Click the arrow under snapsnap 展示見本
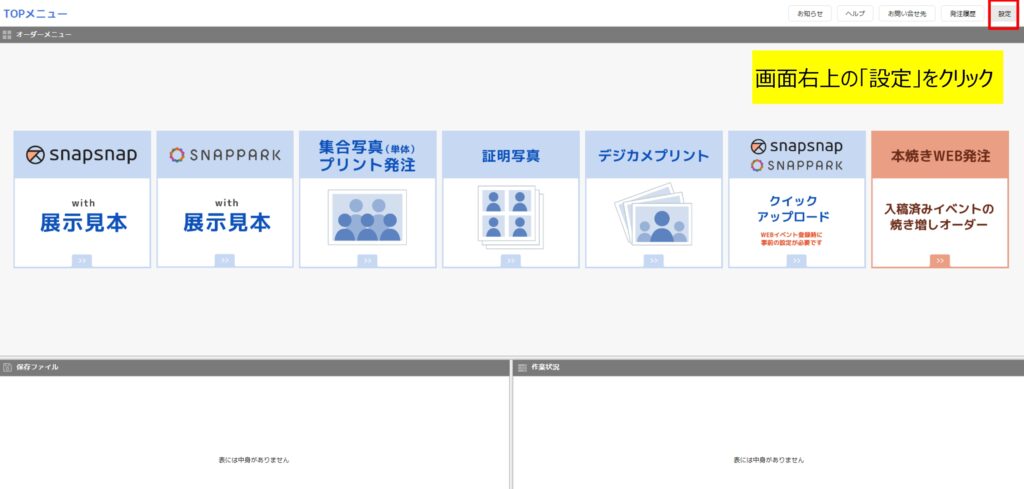This screenshot has width=1024, height=489. 82,260
